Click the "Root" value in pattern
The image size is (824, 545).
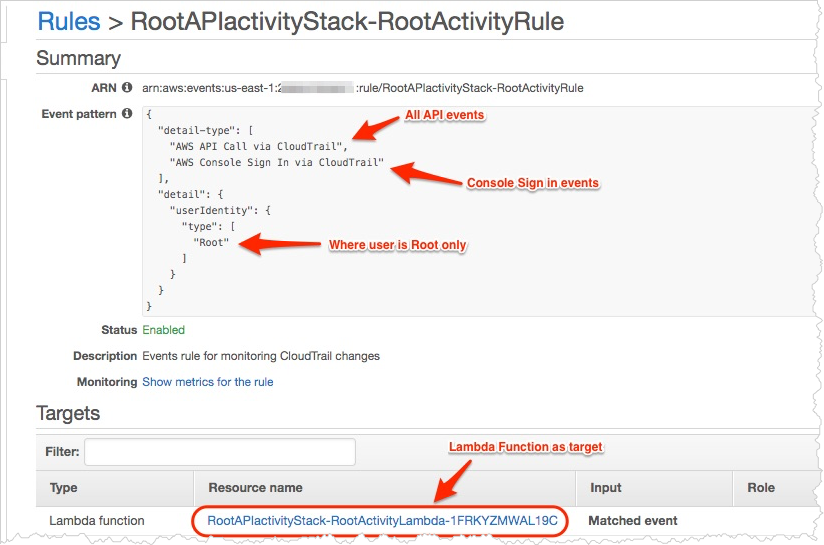click(211, 242)
